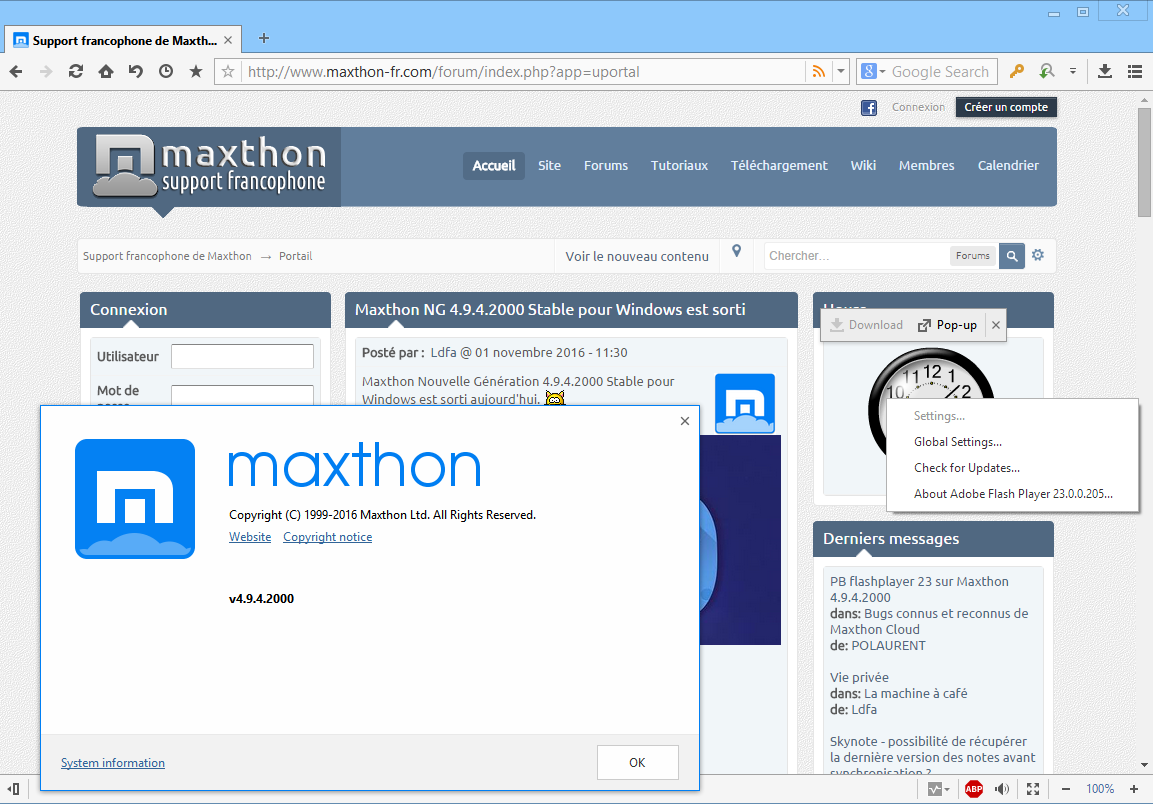The height and width of the screenshot is (804, 1153).
Task: Reopen last closed tab with undo arrow
Action: point(136,71)
